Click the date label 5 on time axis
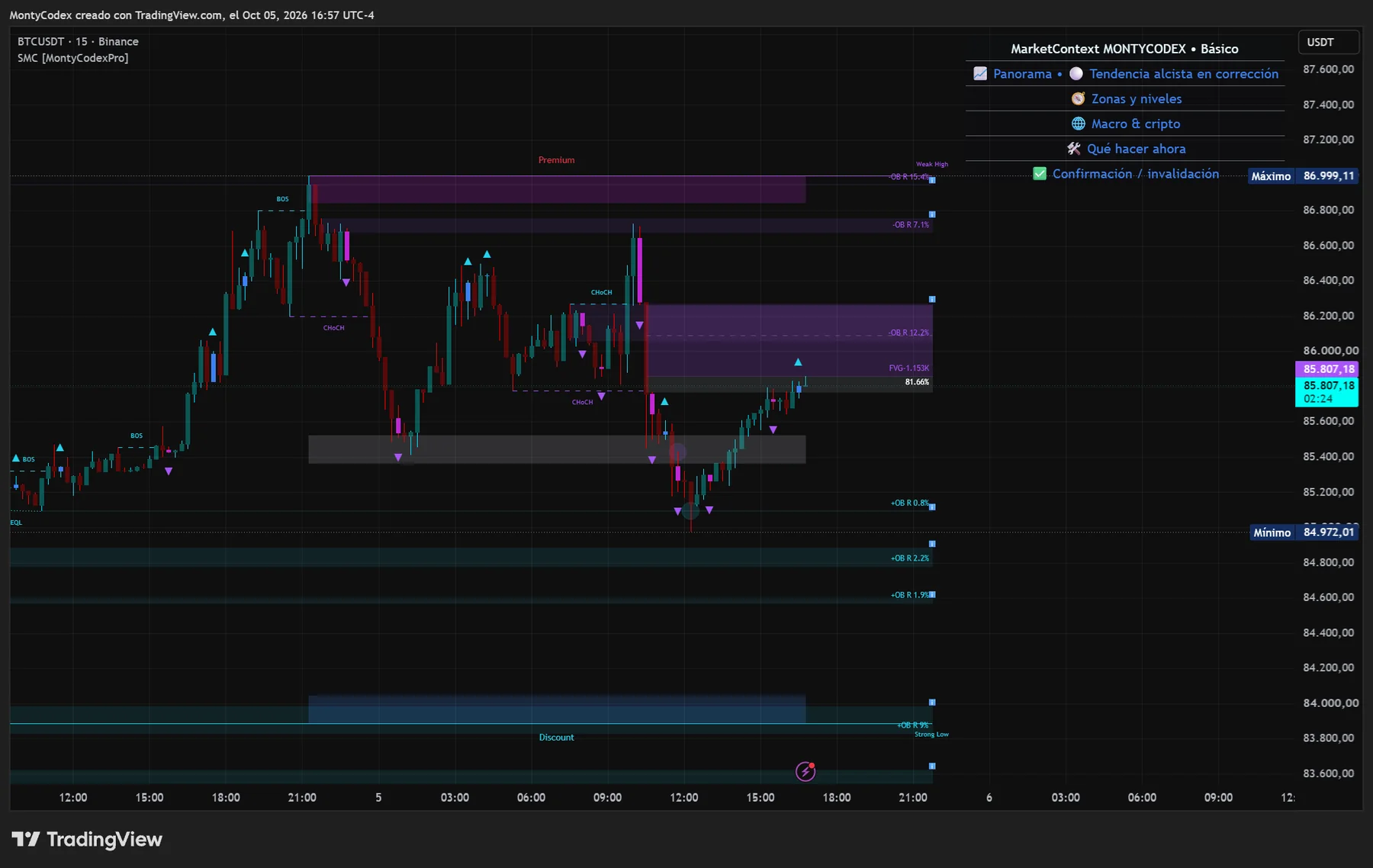The width and height of the screenshot is (1373, 868). click(378, 798)
